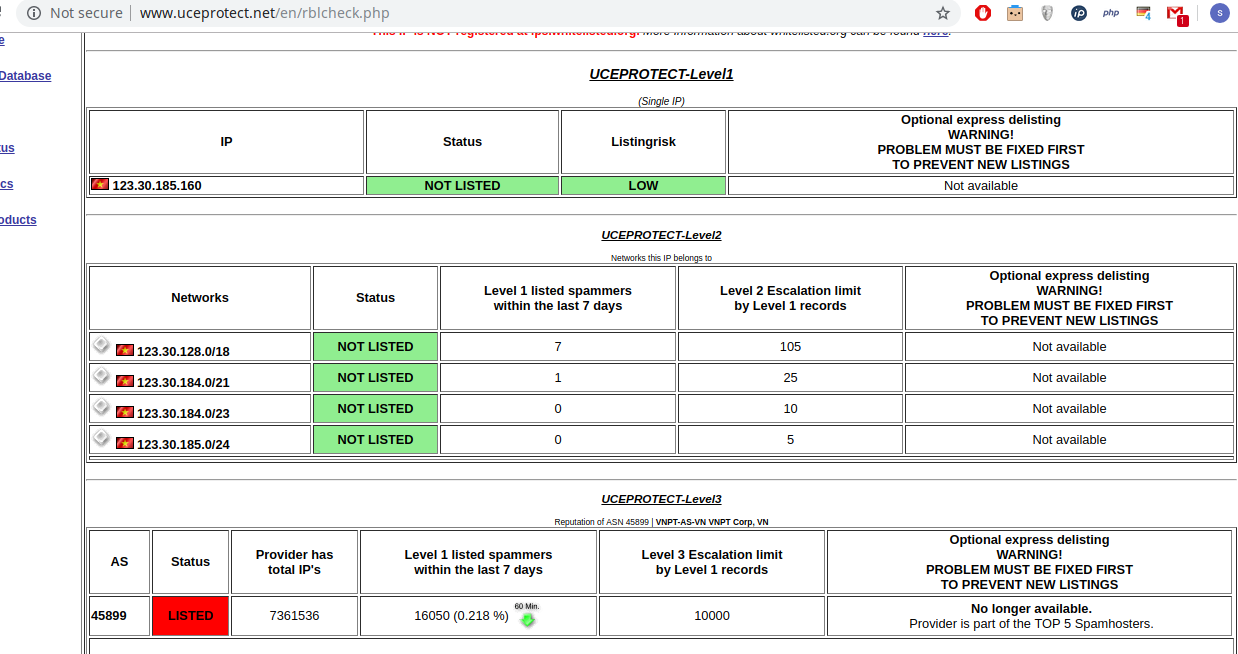Click the UCEPROTECT-Level3 heading
Image resolution: width=1238 pixels, height=654 pixels.
tap(661, 499)
